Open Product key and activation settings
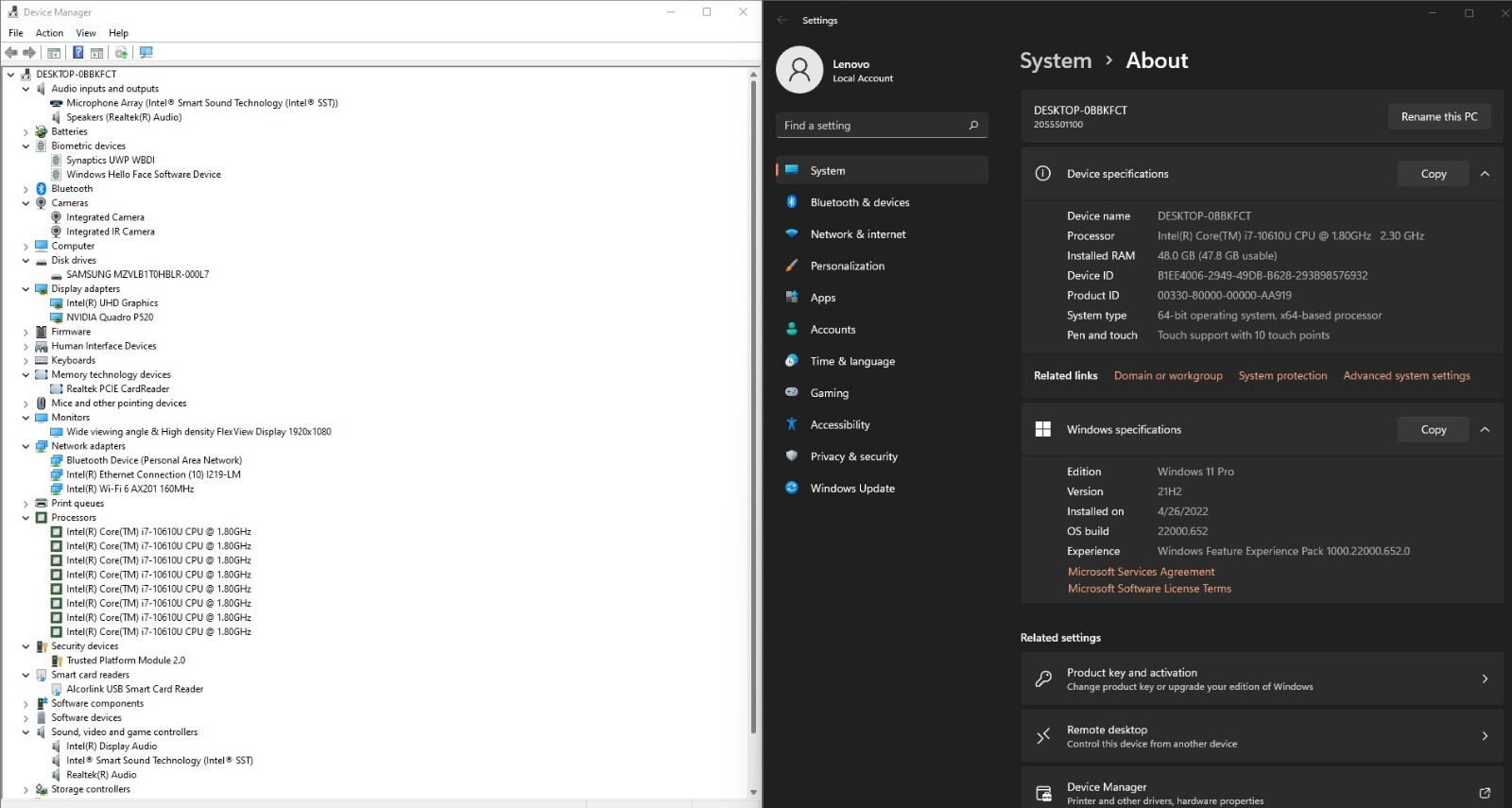1512x808 pixels. click(1262, 679)
